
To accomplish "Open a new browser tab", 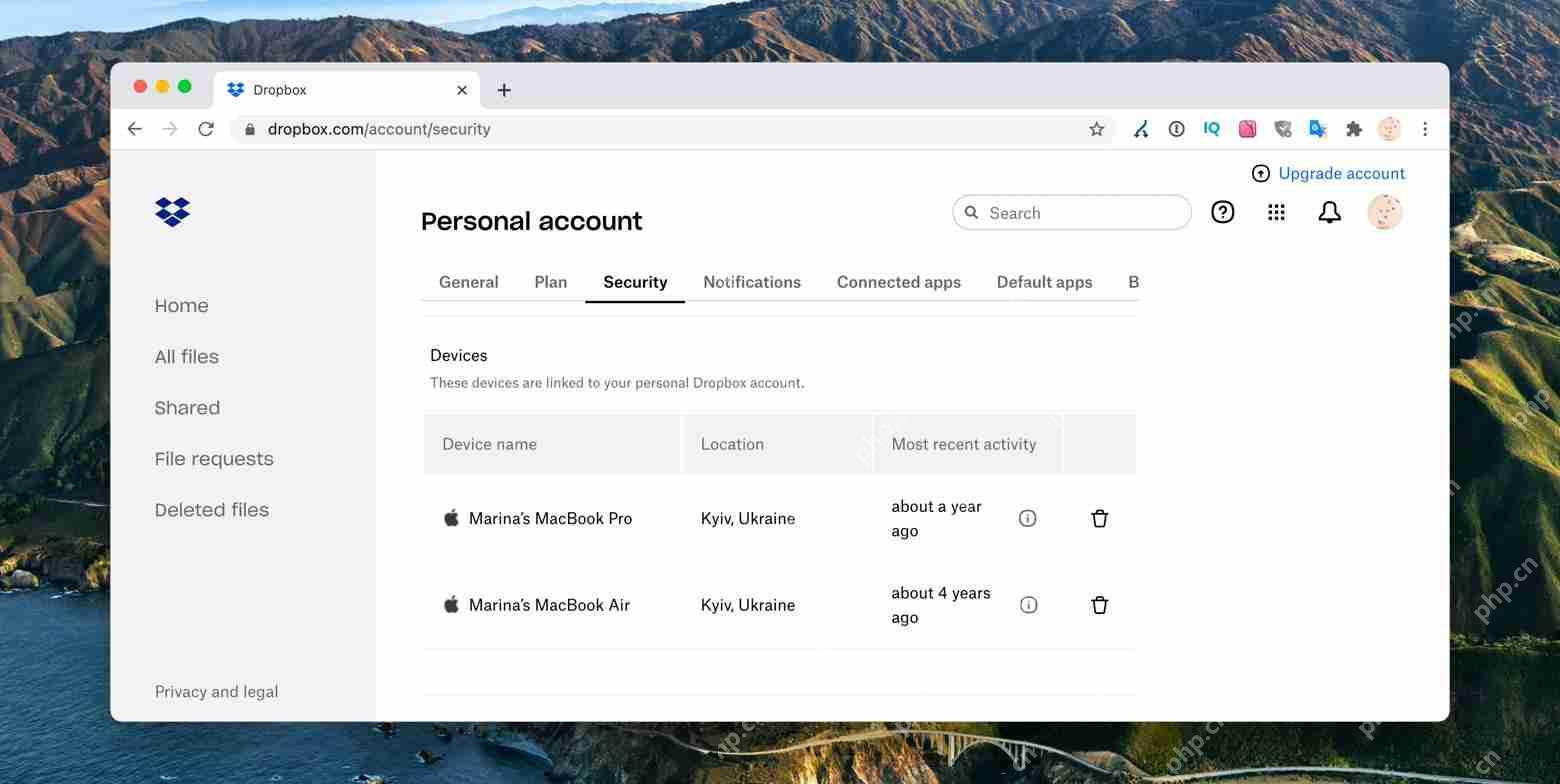I will pos(504,90).
